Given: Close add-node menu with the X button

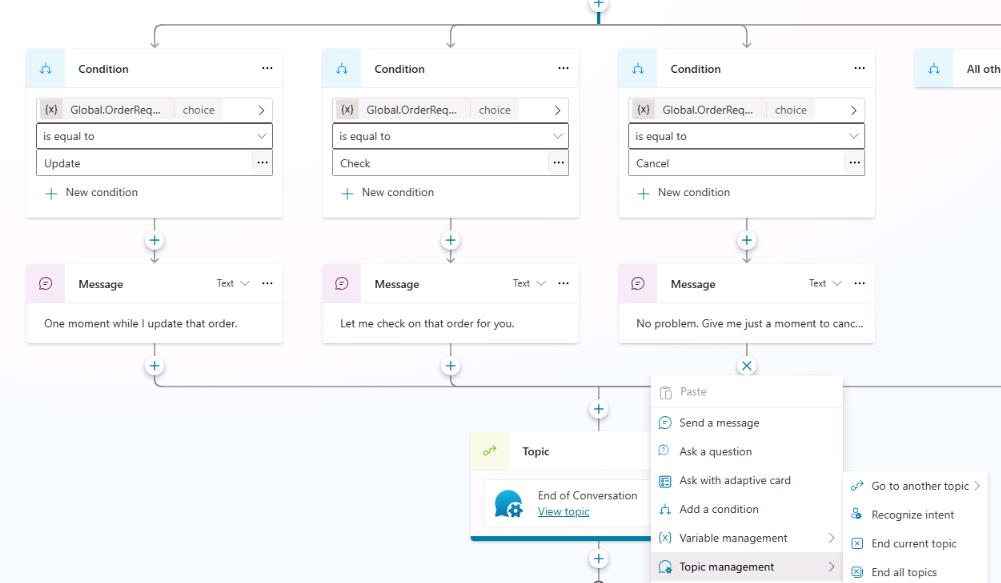Looking at the screenshot, I should (x=746, y=366).
